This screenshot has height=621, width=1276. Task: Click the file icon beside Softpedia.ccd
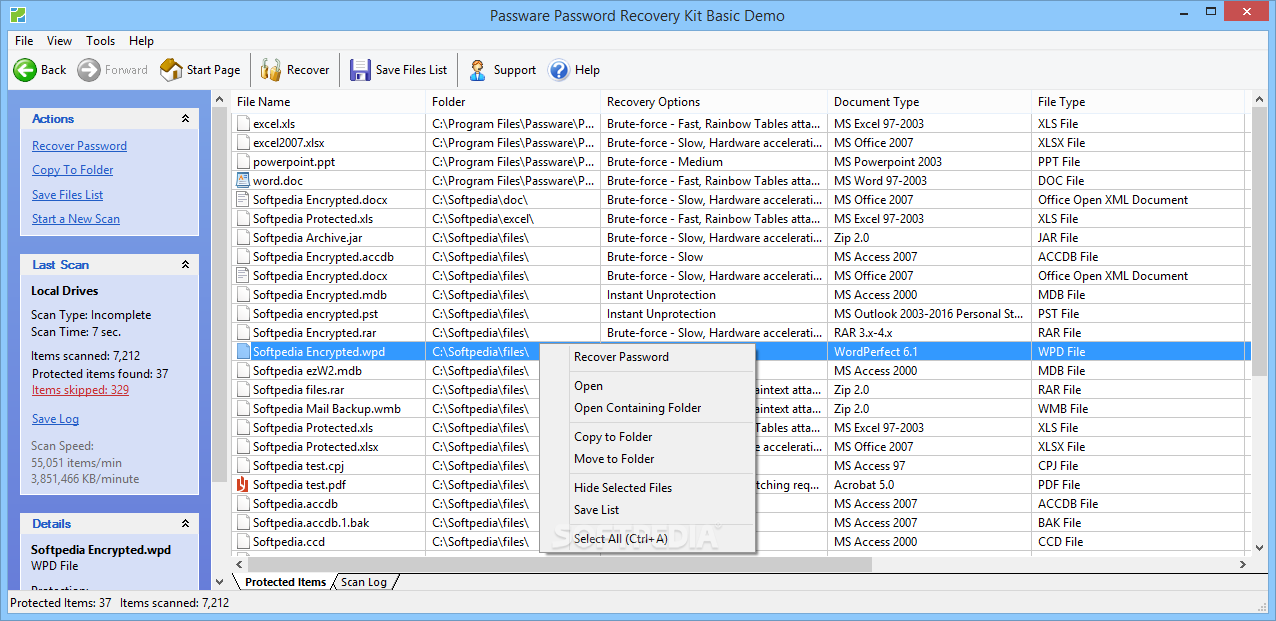pos(242,542)
